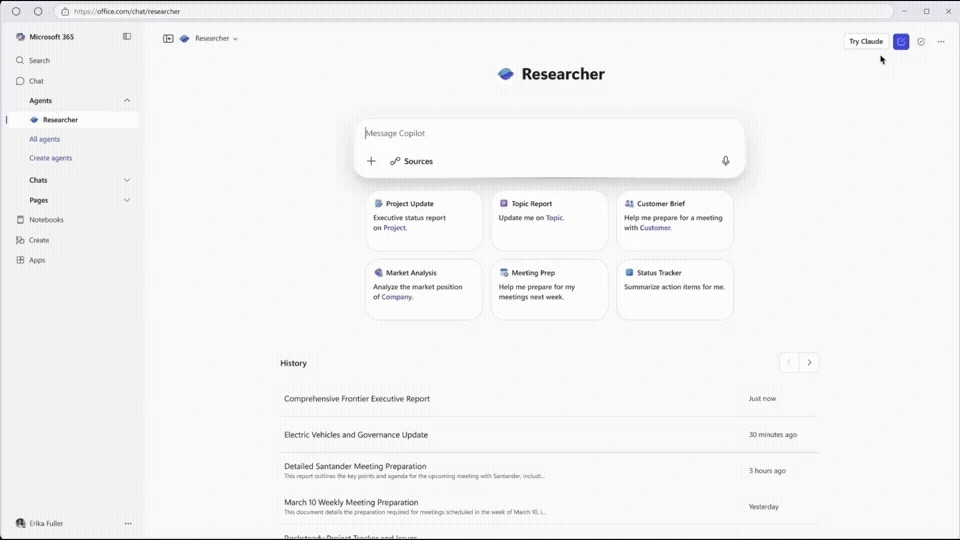This screenshot has width=960, height=540.
Task: Select the Customer Brief prompt card
Action: tap(675, 220)
